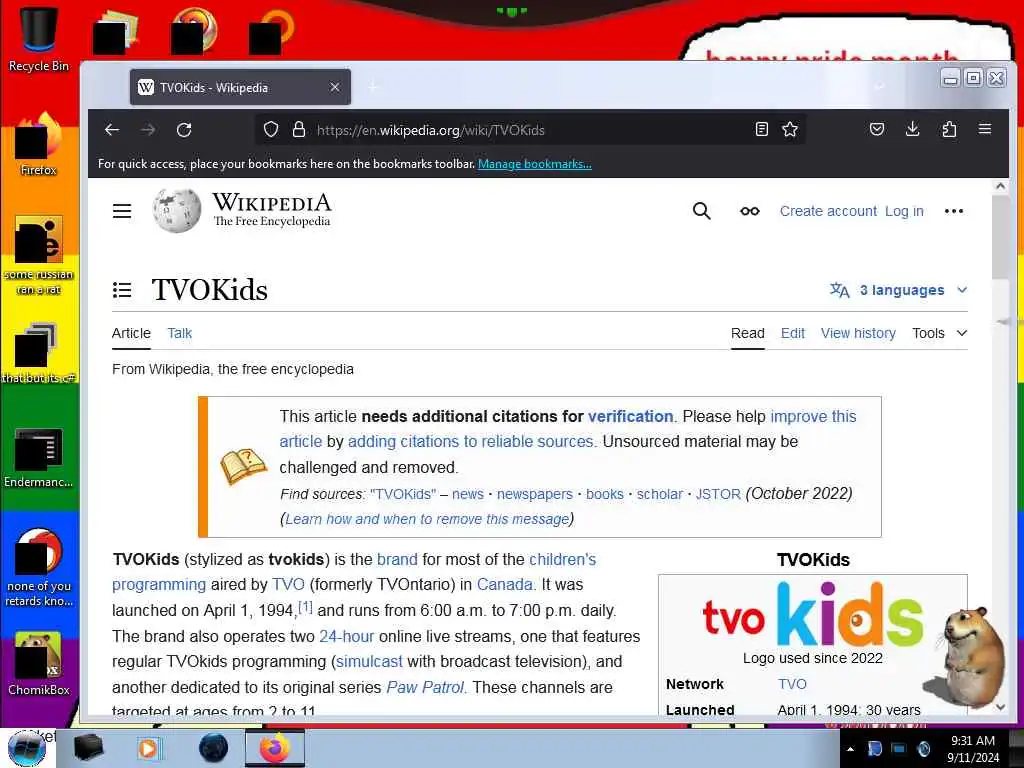Open the Firefox desktop shortcut
The image size is (1024, 768).
[x=39, y=144]
